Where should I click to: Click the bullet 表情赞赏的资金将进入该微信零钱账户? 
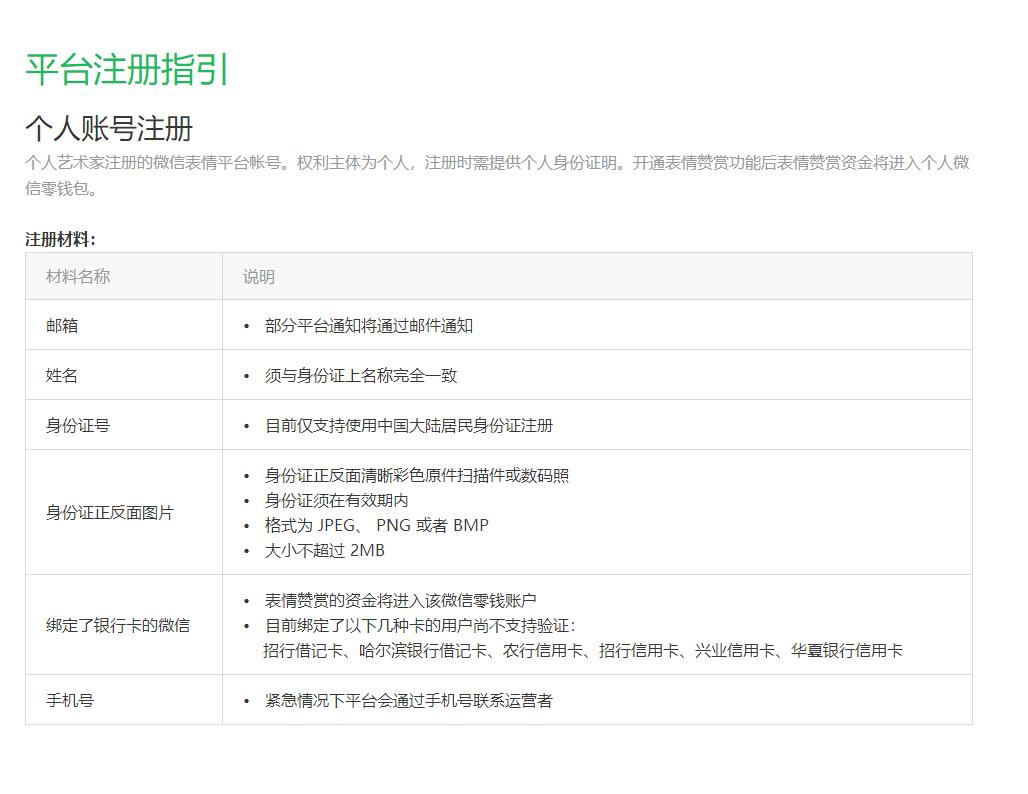[401, 600]
